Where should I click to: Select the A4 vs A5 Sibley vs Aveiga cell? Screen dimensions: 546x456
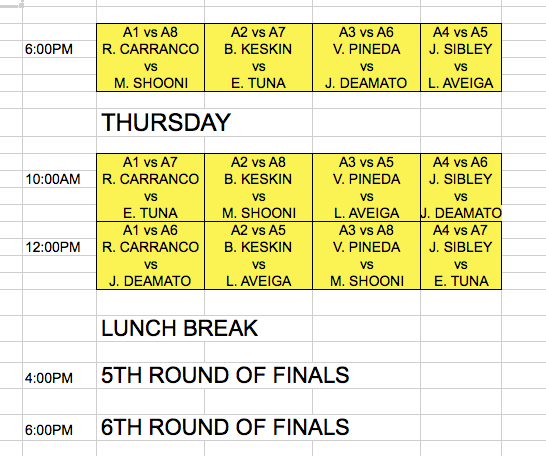461,58
